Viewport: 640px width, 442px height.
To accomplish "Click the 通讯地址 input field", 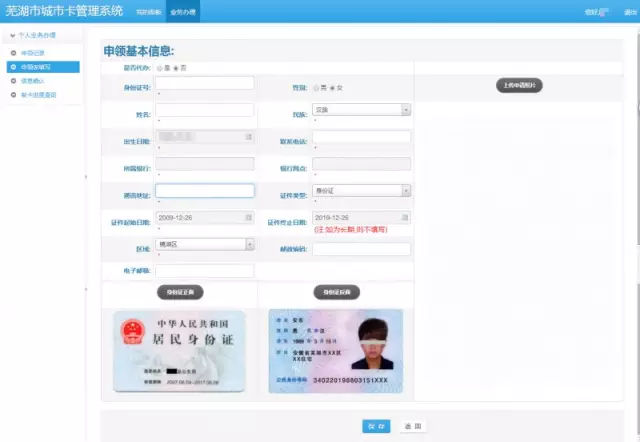I will [x=205, y=191].
